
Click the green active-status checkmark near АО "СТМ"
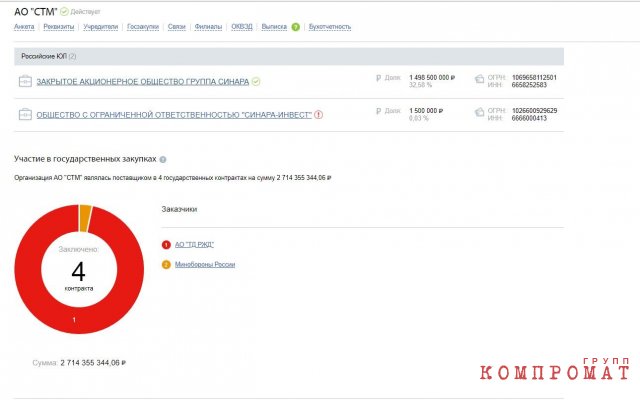pyautogui.click(x=64, y=11)
